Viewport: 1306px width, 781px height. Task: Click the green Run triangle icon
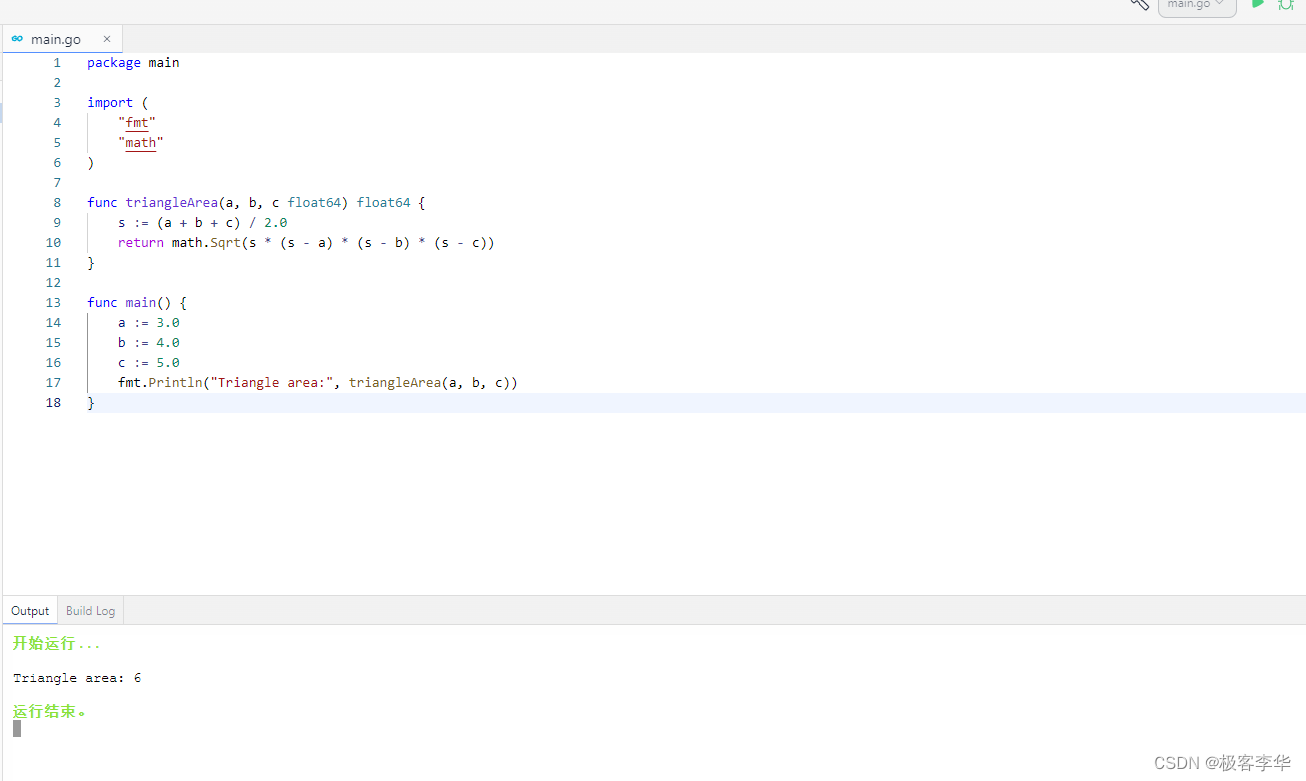1257,4
